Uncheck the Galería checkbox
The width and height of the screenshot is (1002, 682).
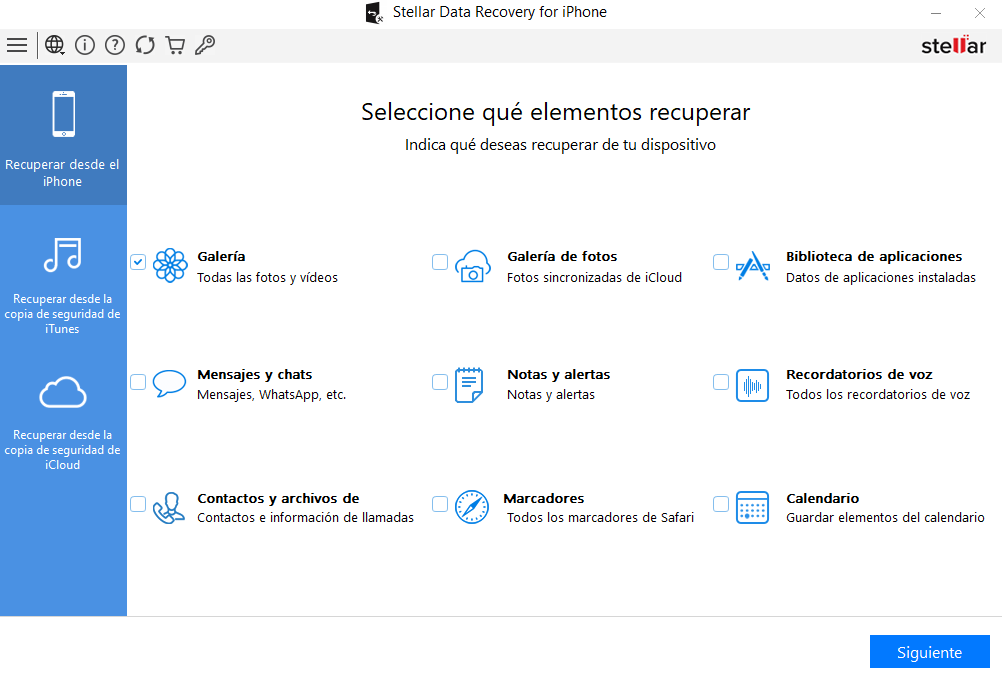[x=138, y=262]
